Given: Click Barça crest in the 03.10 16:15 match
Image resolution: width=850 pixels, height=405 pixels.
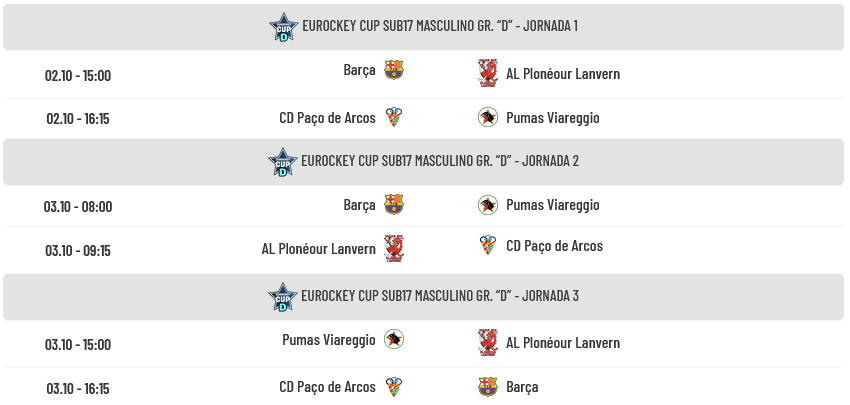Looking at the screenshot, I should click(488, 387).
